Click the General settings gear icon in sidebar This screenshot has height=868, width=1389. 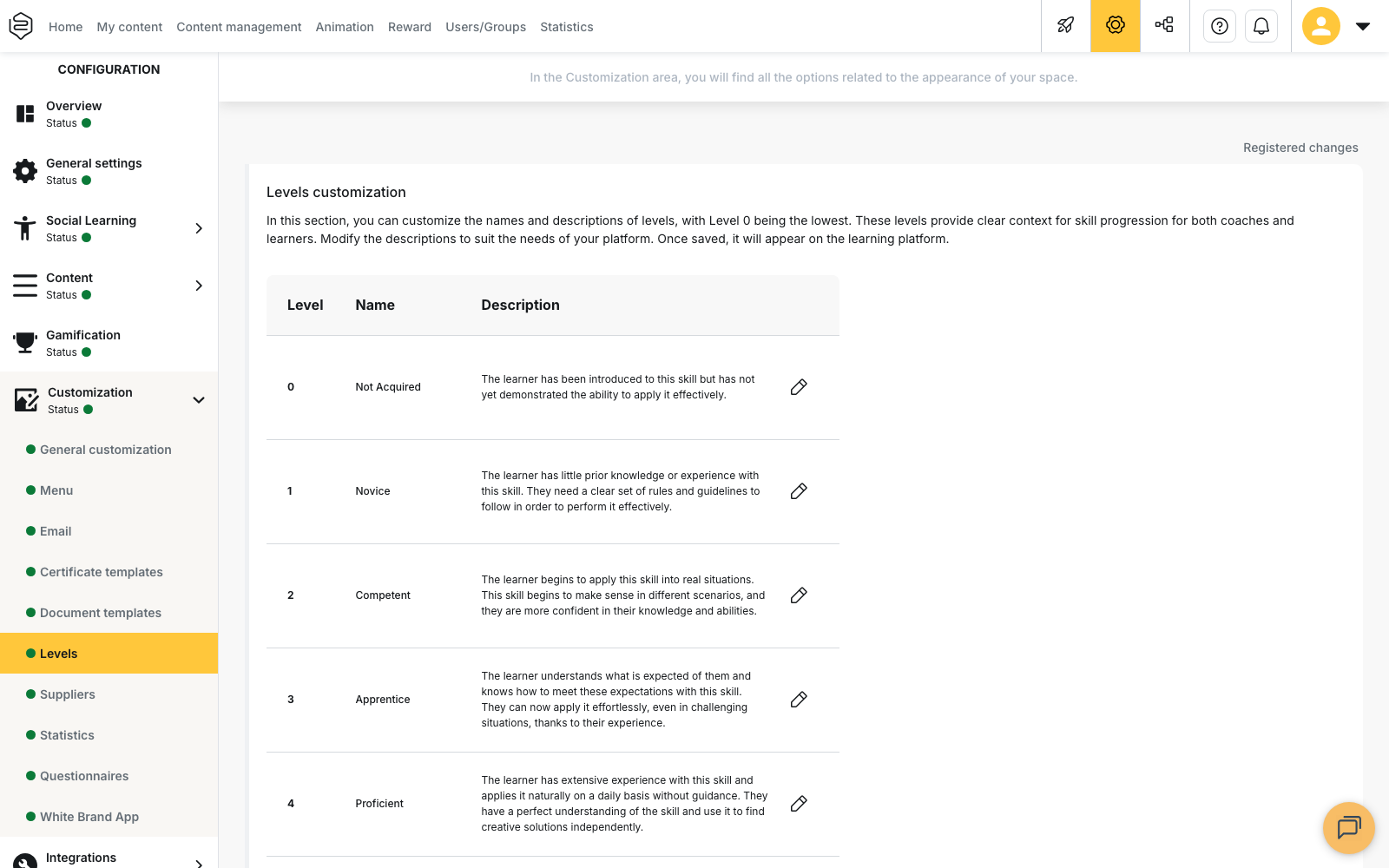25,171
